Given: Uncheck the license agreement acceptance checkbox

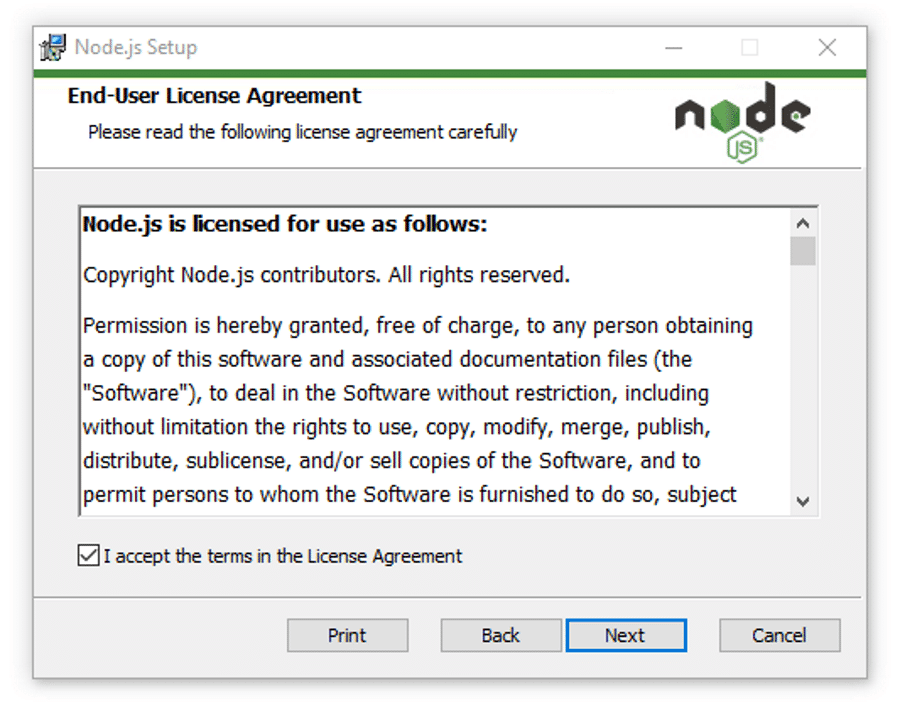Looking at the screenshot, I should click(88, 556).
